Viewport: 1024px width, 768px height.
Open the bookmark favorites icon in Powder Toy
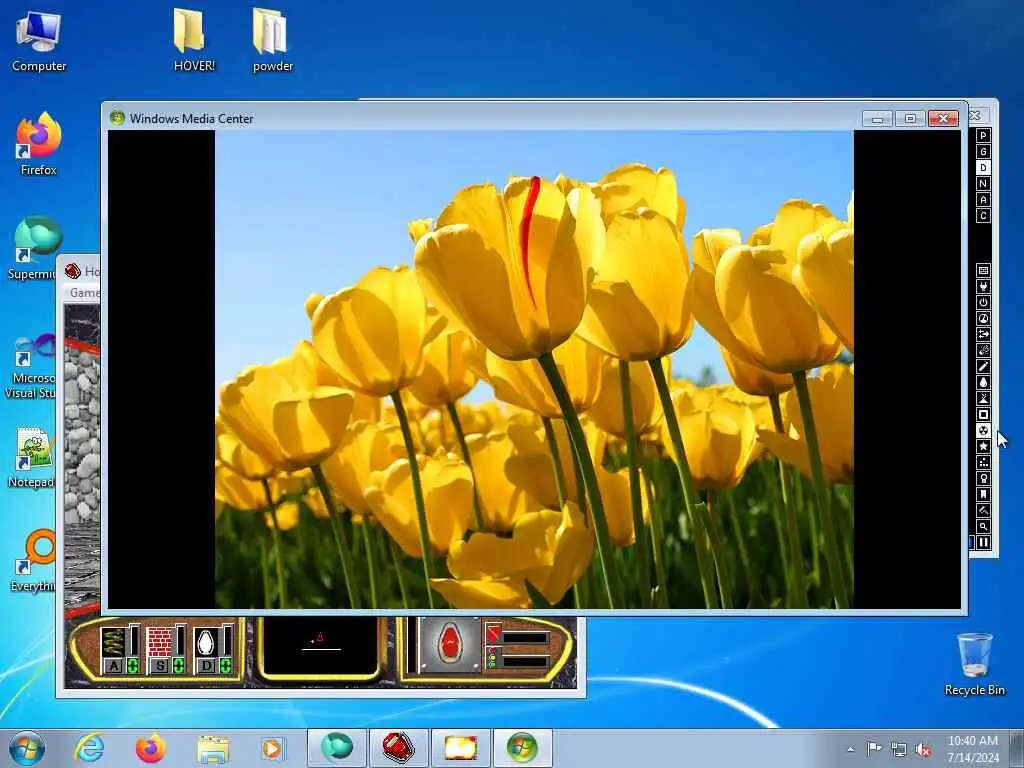click(x=983, y=494)
